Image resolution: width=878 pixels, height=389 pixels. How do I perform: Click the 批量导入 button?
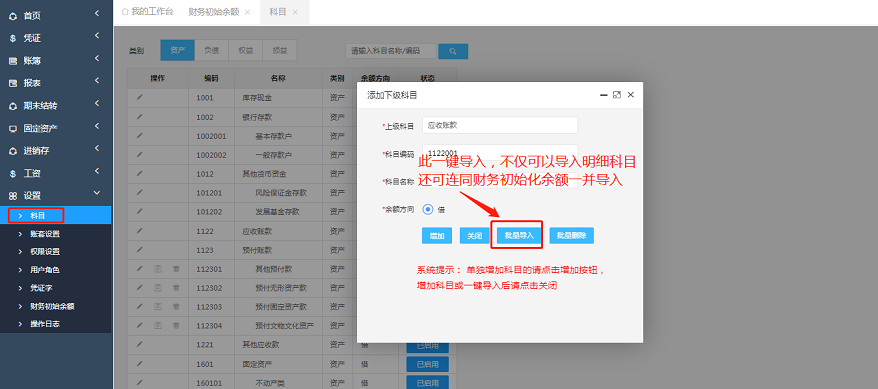tap(519, 236)
